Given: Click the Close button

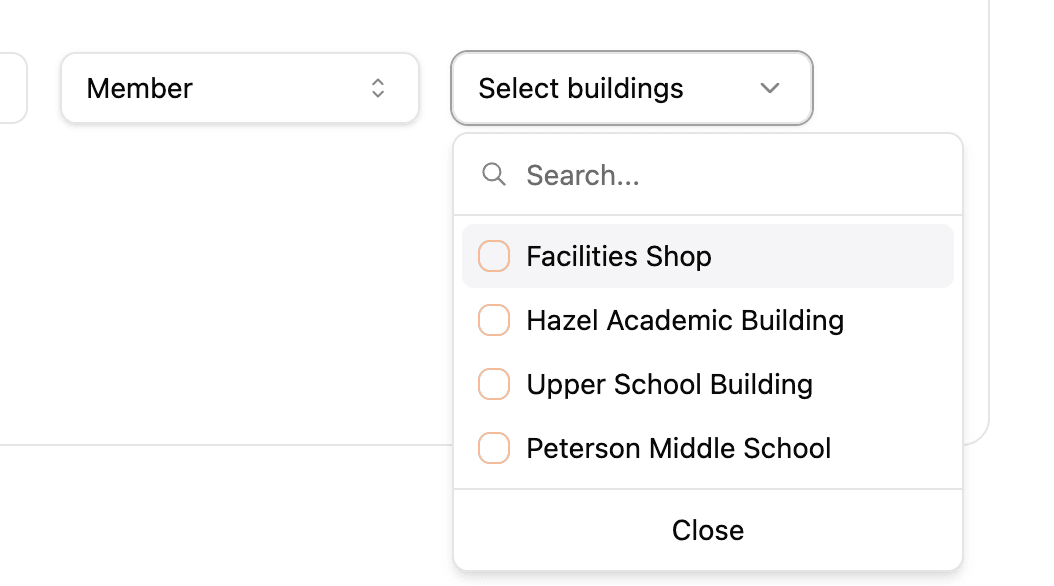Looking at the screenshot, I should 708,530.
